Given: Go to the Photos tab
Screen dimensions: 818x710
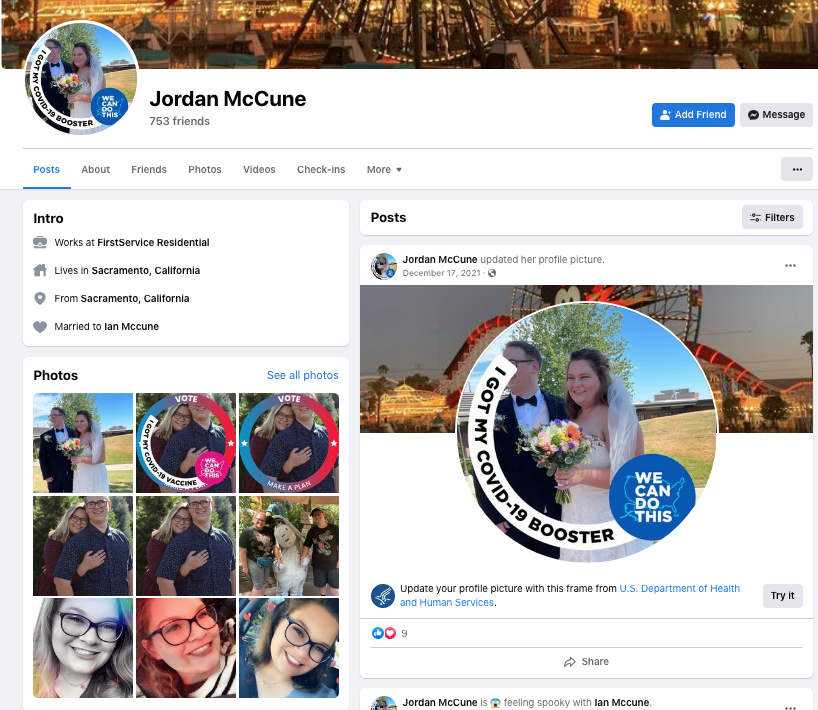Looking at the screenshot, I should 204,170.
